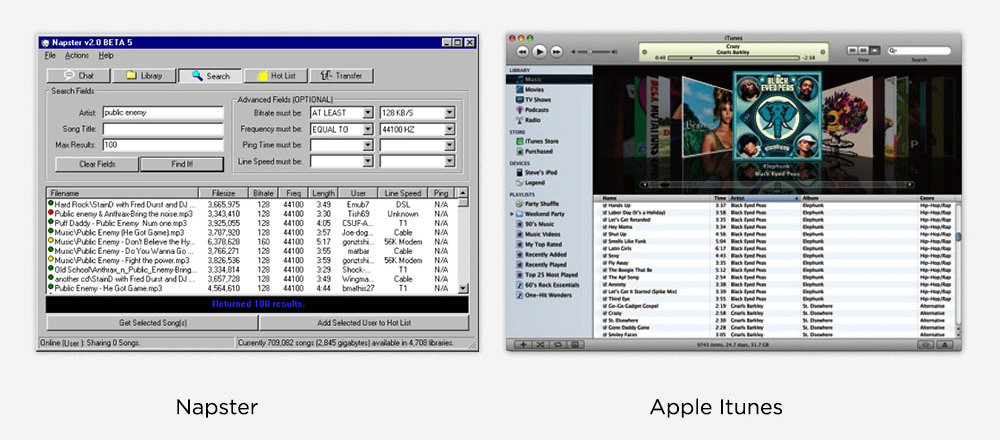Open Podcasts in the iTunes library
1000x440 pixels.
coord(537,109)
